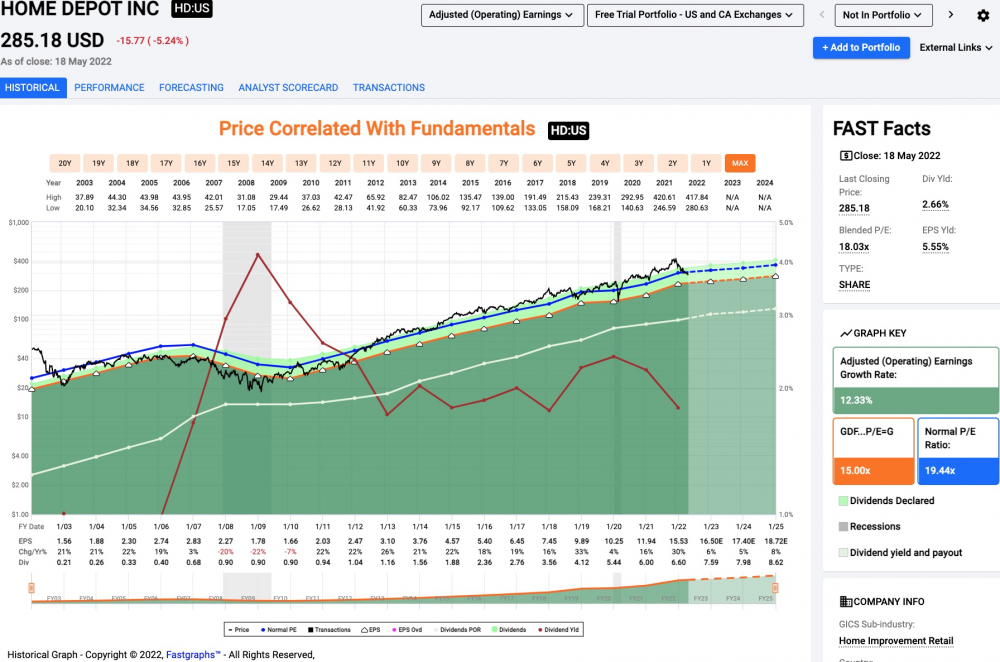Open the Fastgraphs copyright link
This screenshot has width=1000, height=662.
point(193,654)
